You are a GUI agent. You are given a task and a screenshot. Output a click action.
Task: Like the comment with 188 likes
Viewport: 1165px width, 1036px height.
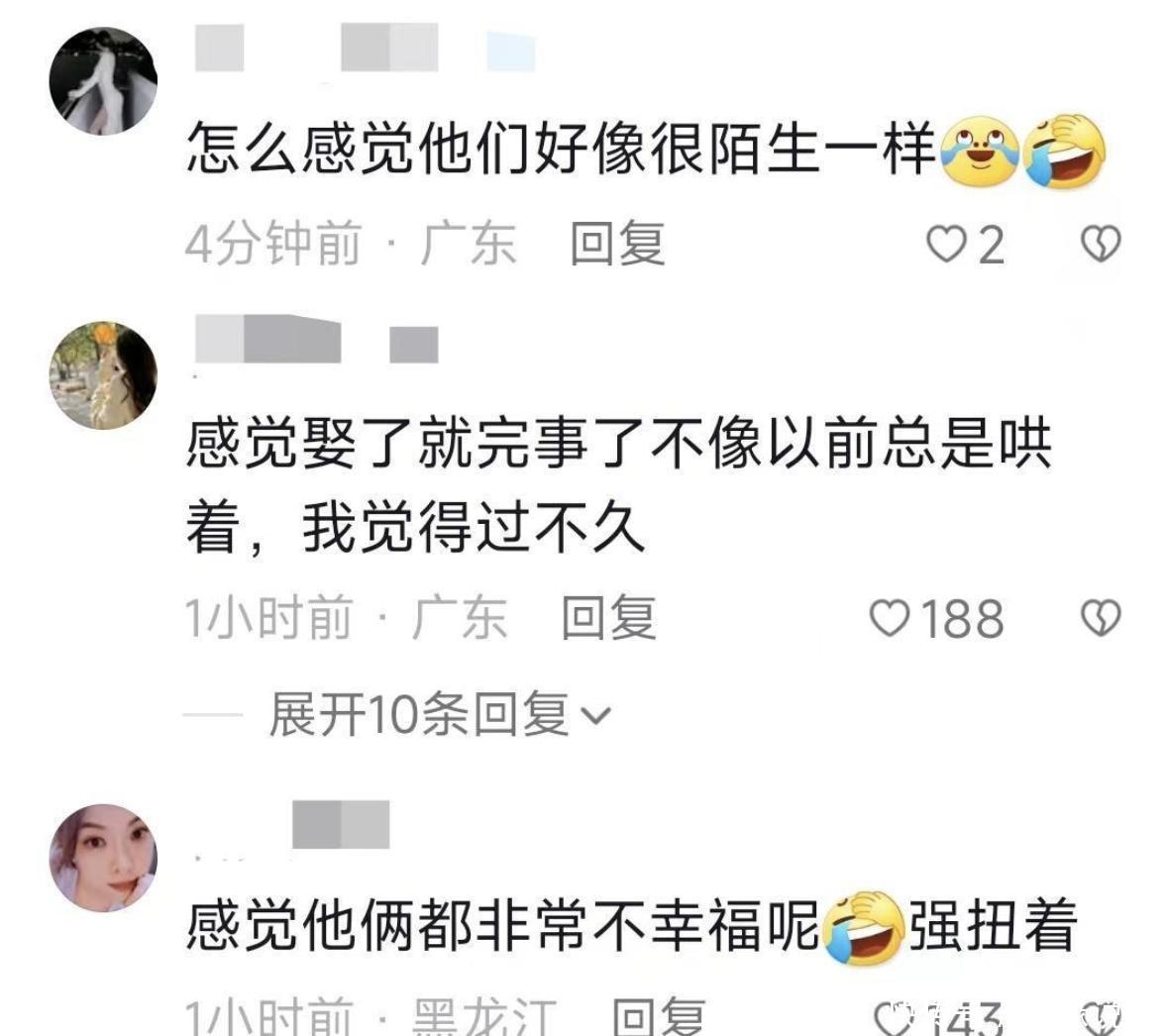click(x=890, y=619)
